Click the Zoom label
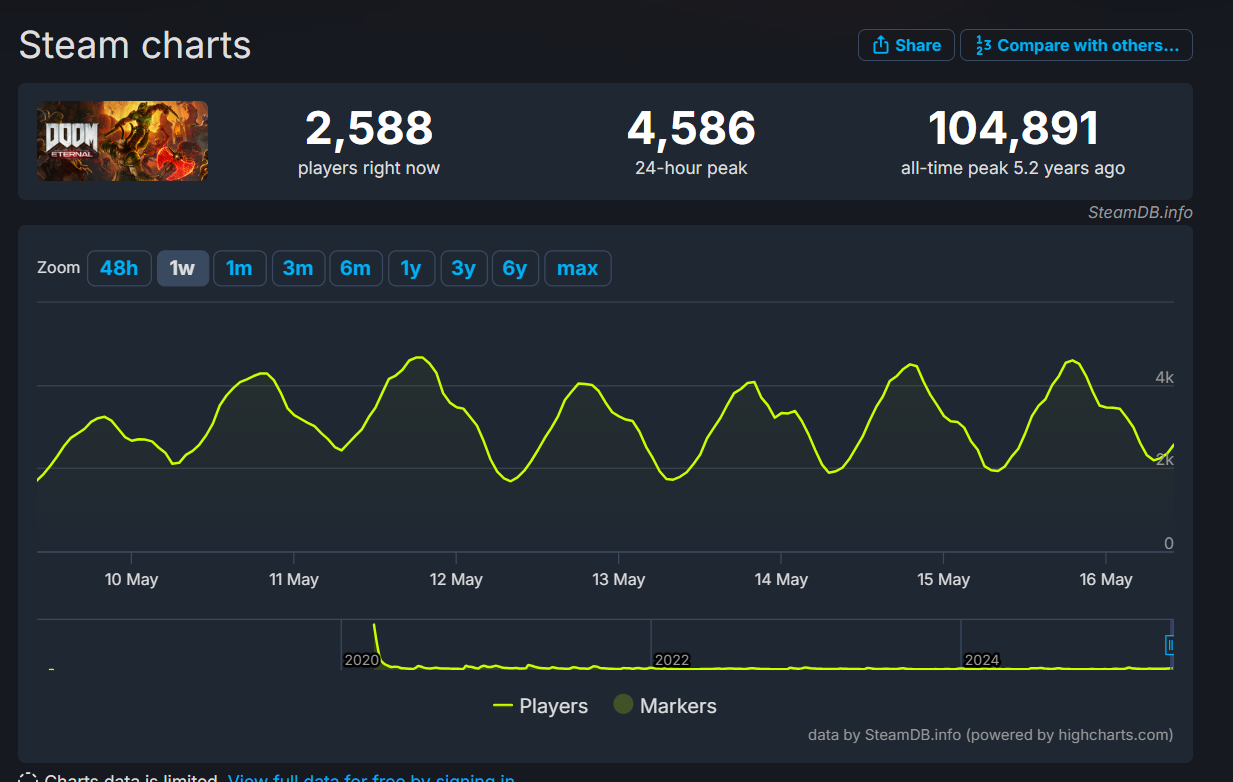The height and width of the screenshot is (782, 1233). [x=58, y=268]
